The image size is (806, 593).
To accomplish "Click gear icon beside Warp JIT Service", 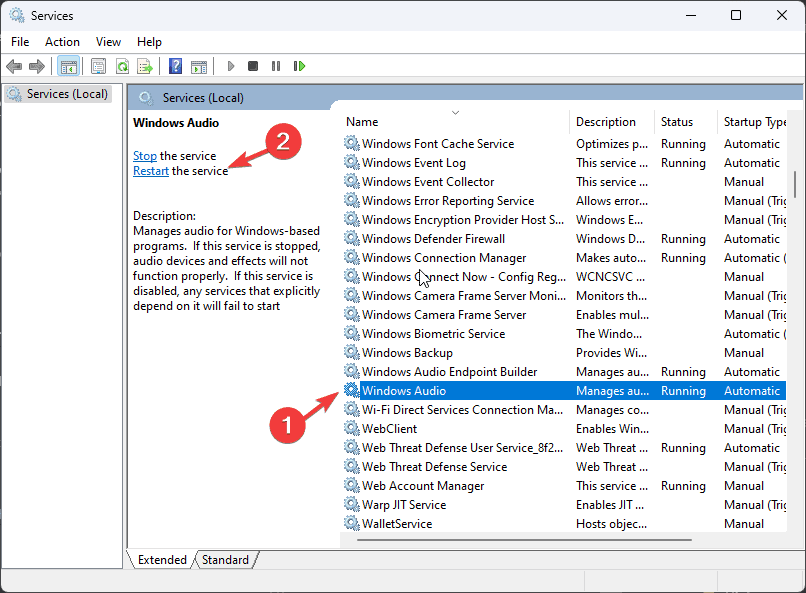I will 352,504.
